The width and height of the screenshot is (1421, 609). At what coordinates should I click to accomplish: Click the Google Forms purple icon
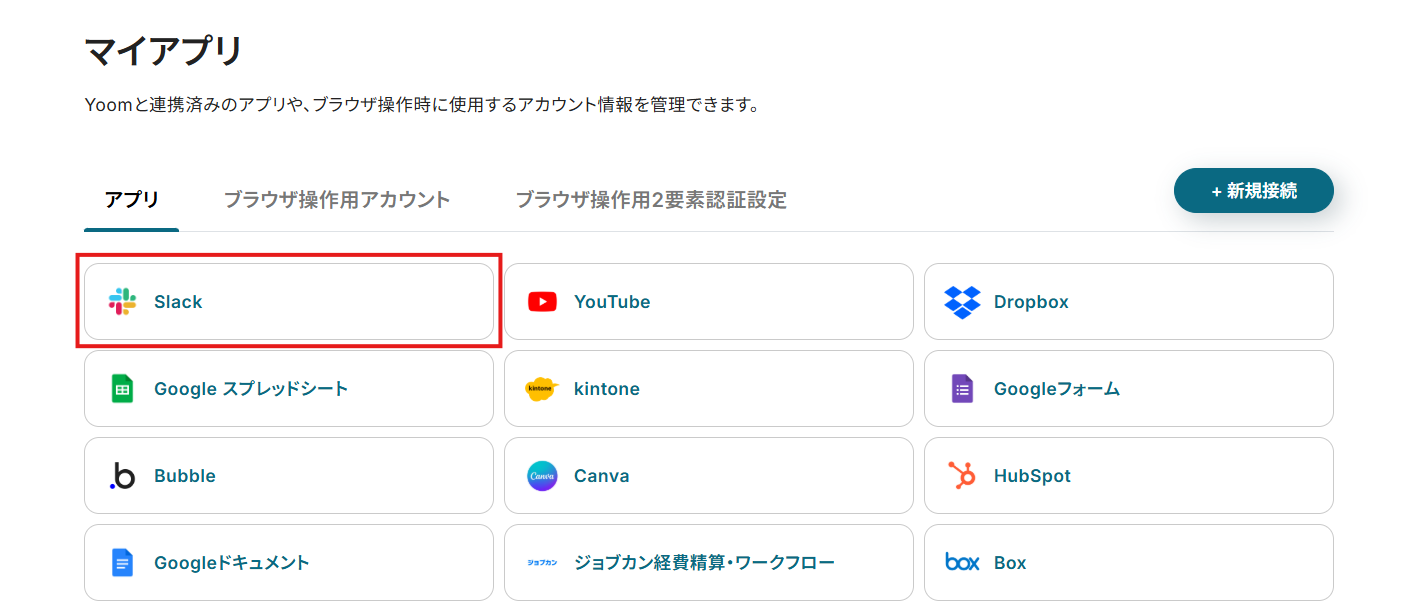962,389
